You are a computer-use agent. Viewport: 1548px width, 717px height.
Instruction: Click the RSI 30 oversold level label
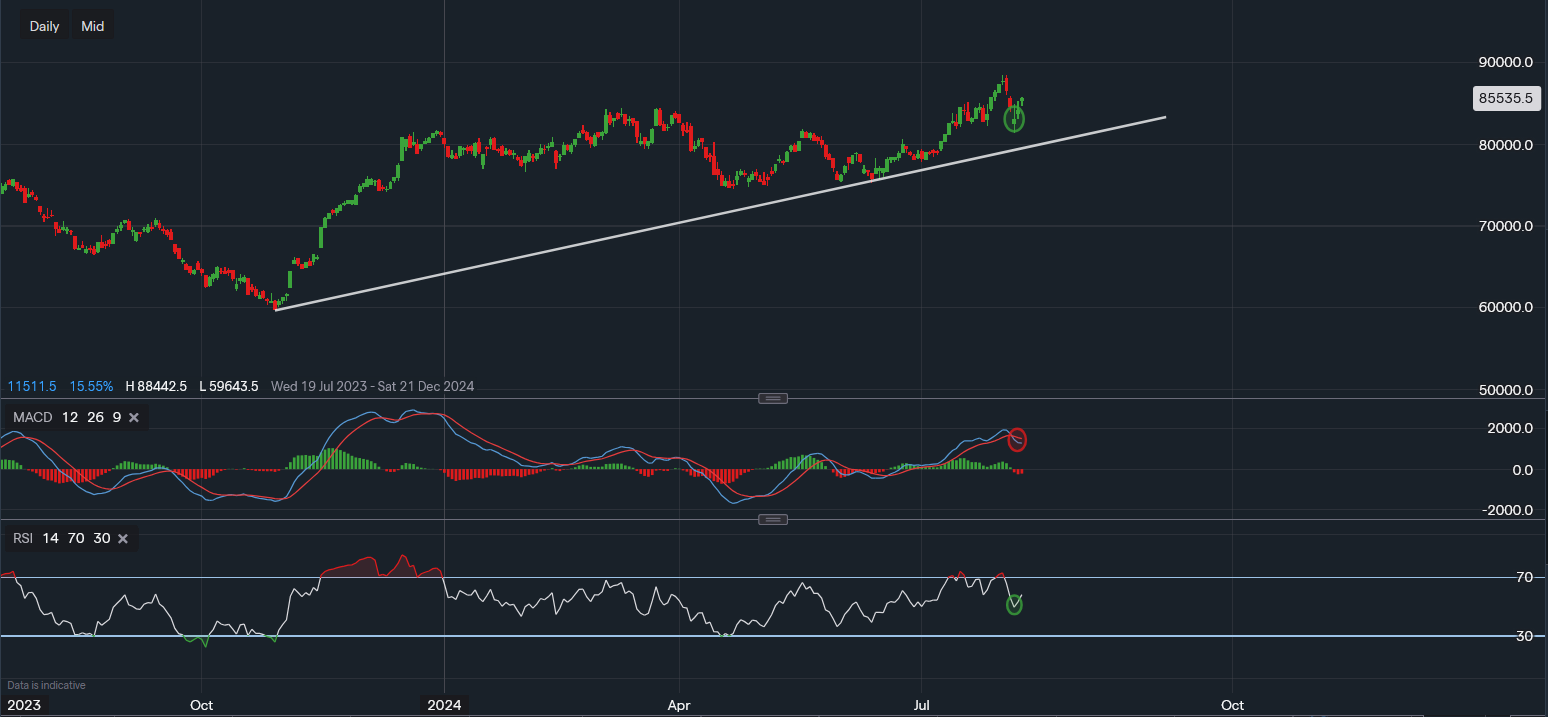tap(1524, 636)
